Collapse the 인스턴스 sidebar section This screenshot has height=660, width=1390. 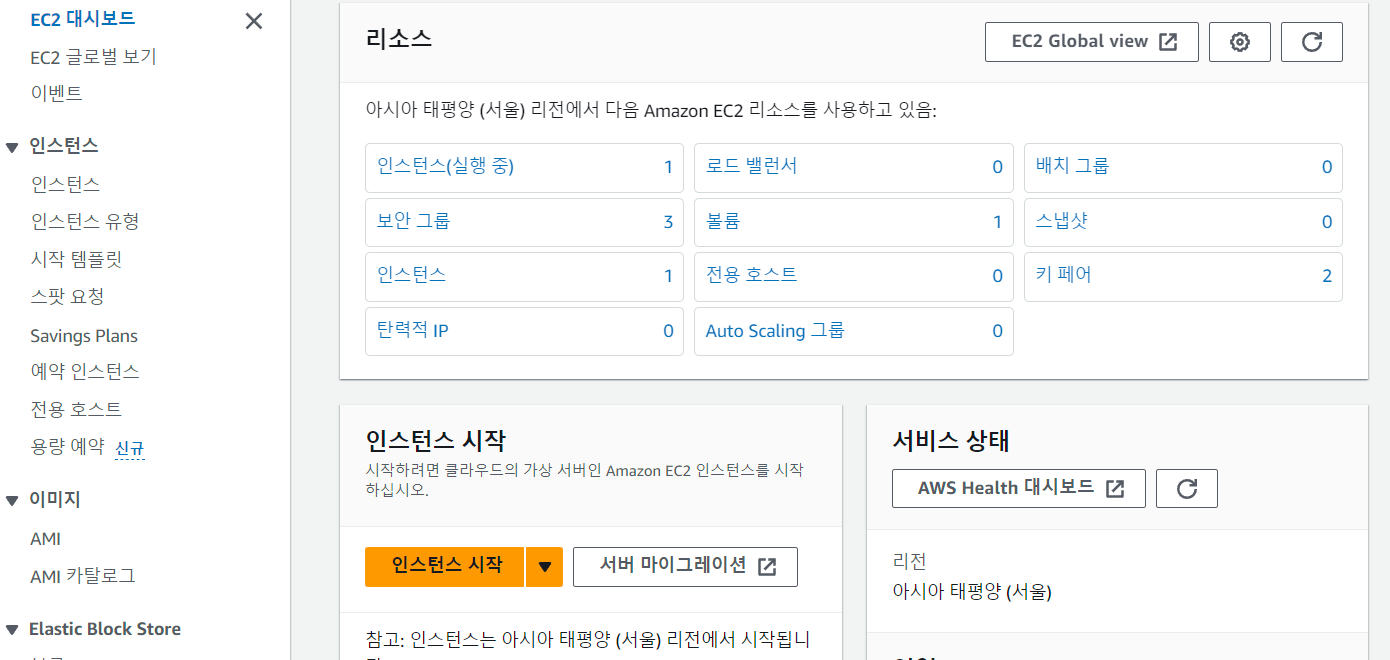[12, 147]
